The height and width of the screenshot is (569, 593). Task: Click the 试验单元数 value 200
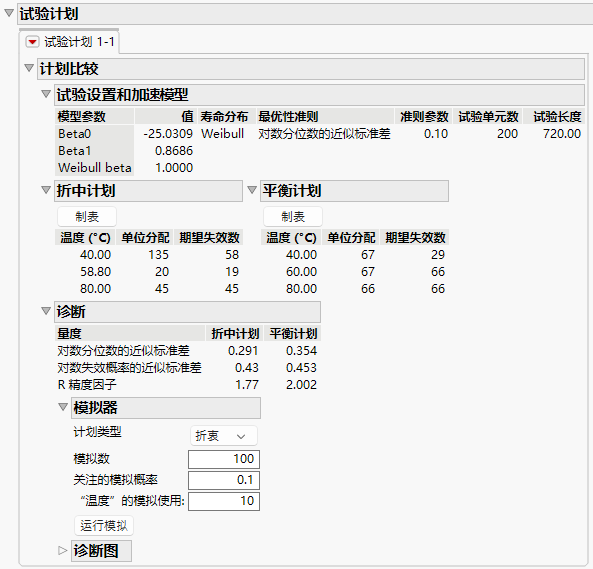(x=507, y=133)
